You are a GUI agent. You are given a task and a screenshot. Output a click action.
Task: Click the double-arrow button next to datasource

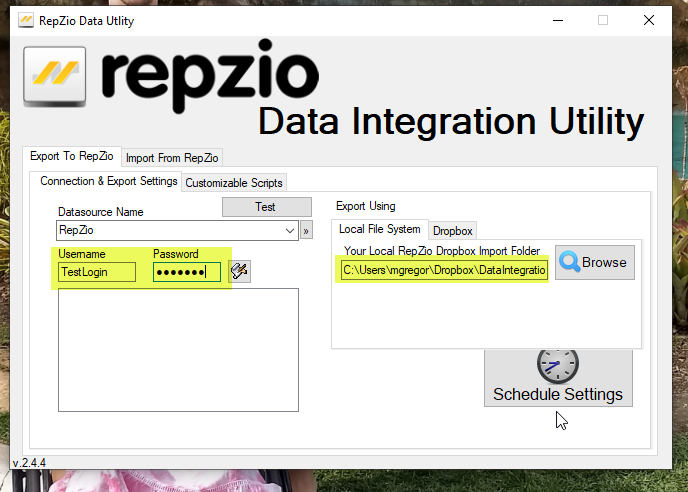306,230
